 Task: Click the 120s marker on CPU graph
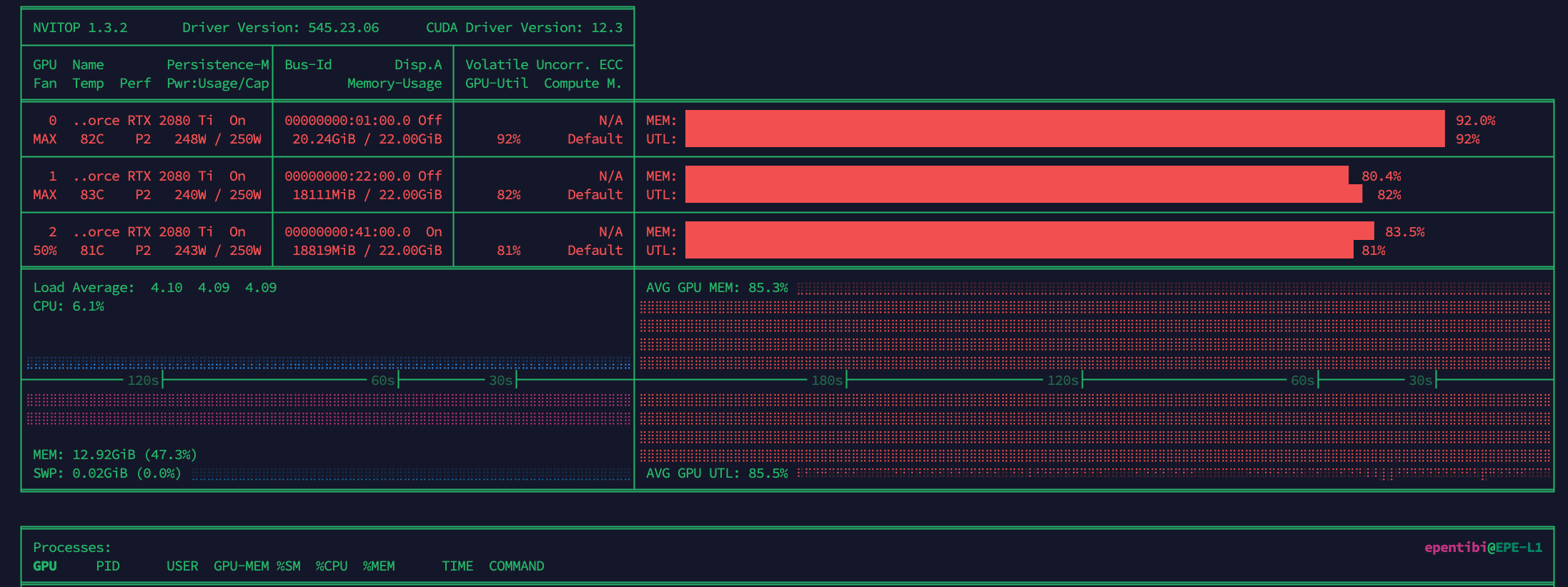pyautogui.click(x=143, y=381)
